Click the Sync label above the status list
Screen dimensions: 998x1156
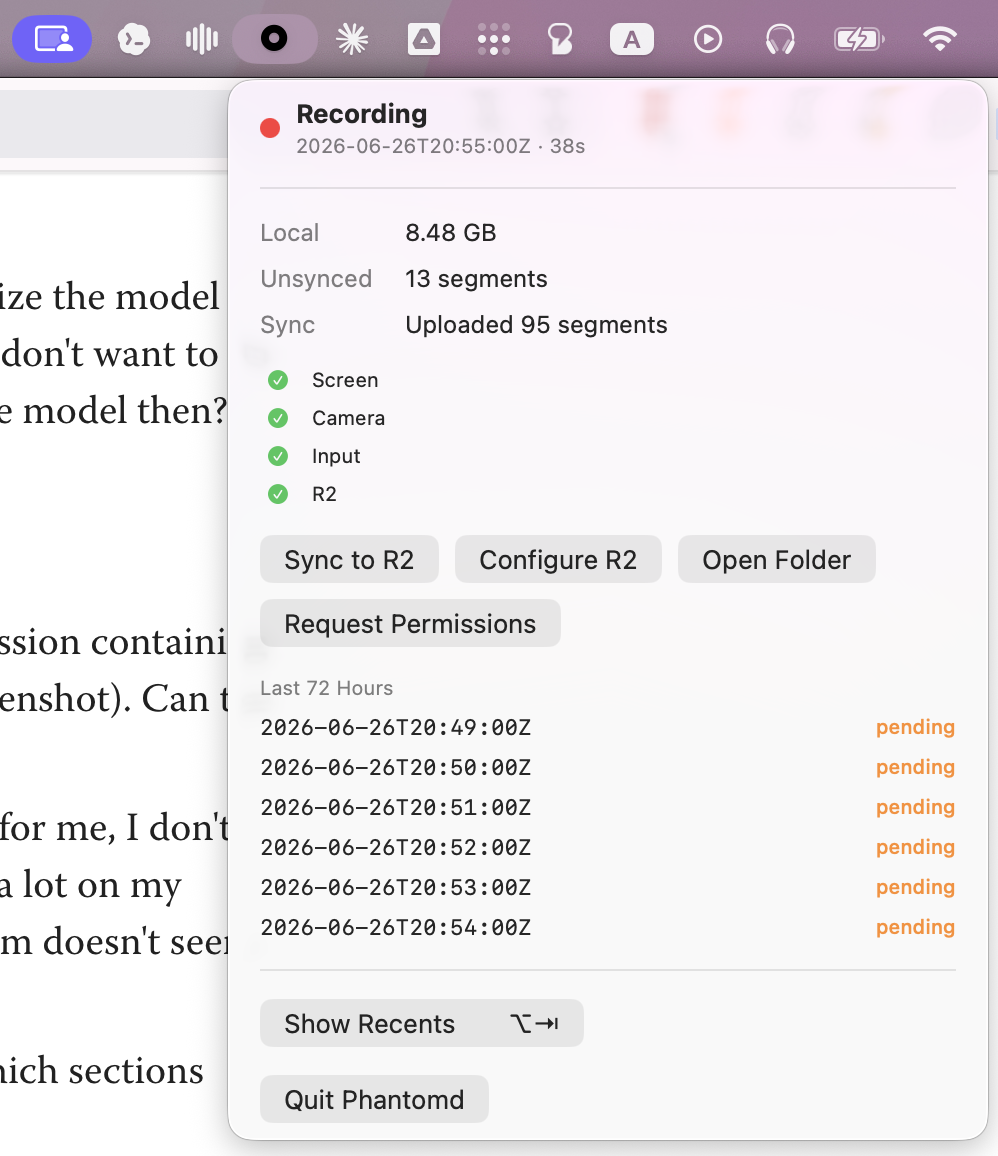click(x=287, y=325)
